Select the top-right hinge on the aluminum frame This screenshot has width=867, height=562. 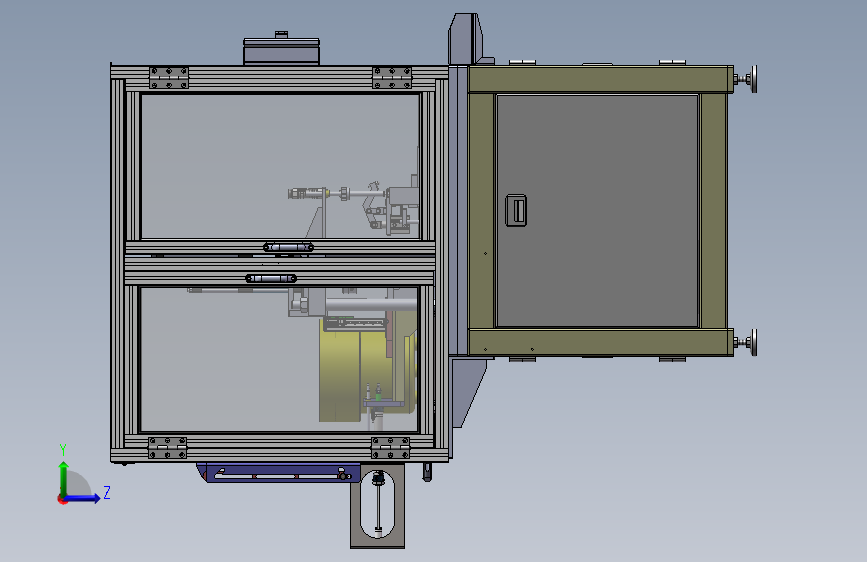[392, 78]
